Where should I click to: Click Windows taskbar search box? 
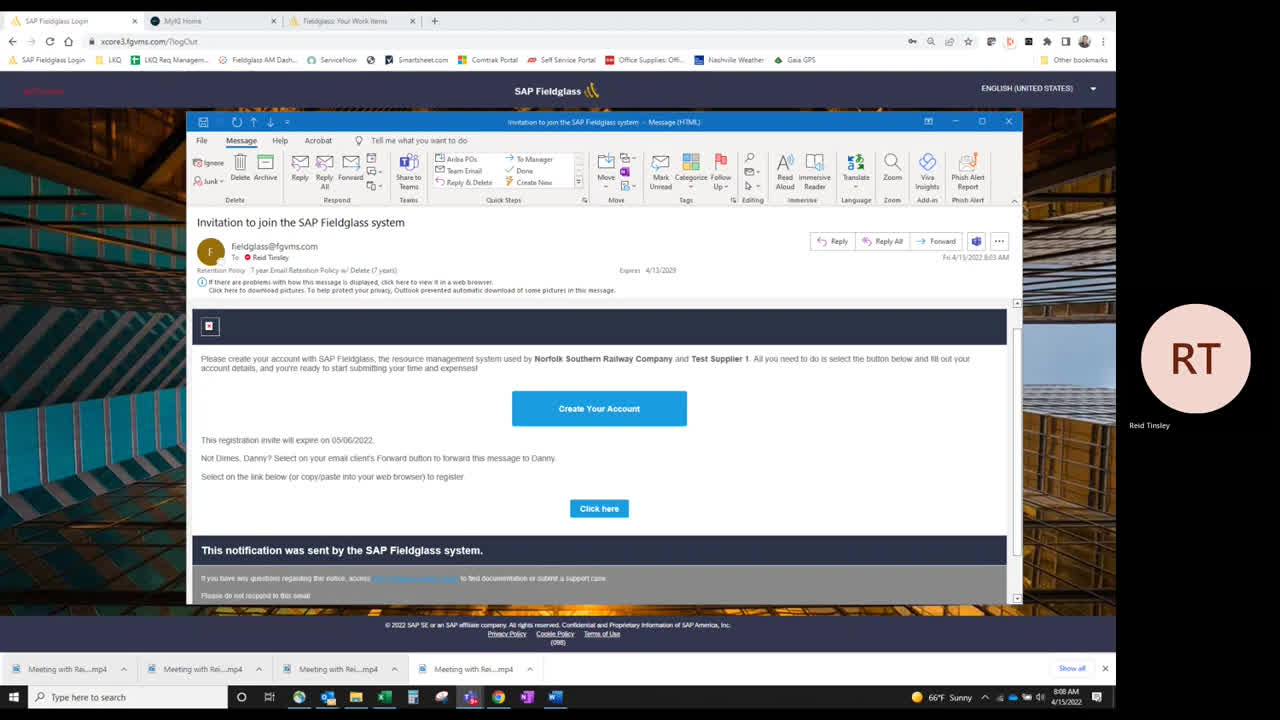tap(128, 697)
